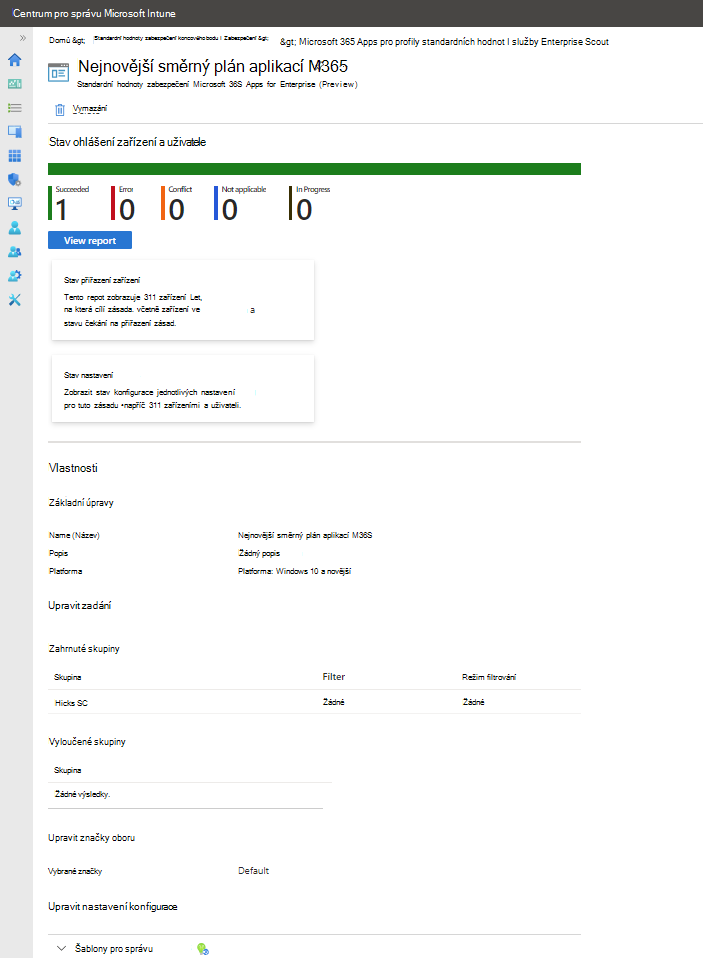703x958 pixels.
Task: Click the lightbulb icon beside Šablony pro správu
Action: pyautogui.click(x=203, y=949)
